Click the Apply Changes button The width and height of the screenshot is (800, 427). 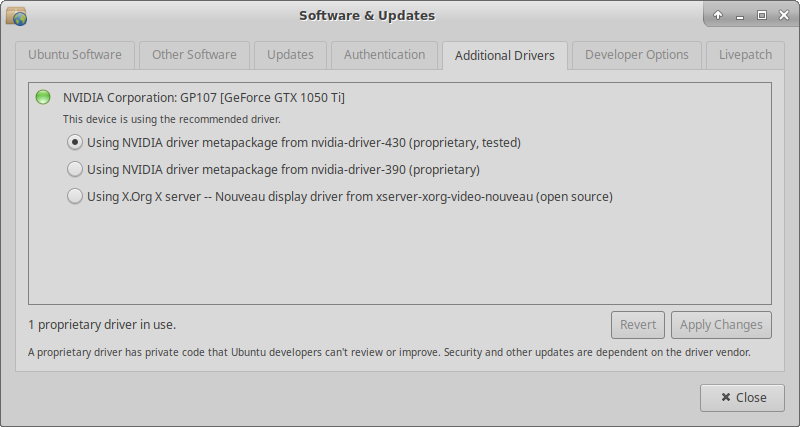pyautogui.click(x=721, y=324)
